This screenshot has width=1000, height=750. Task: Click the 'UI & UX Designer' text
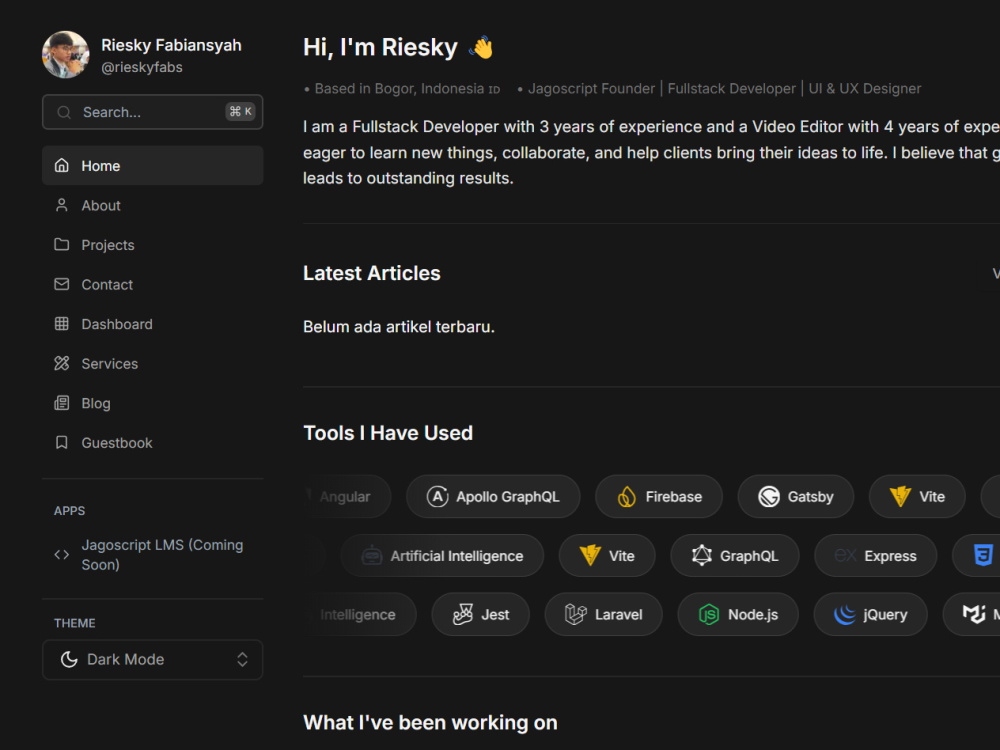(x=865, y=89)
